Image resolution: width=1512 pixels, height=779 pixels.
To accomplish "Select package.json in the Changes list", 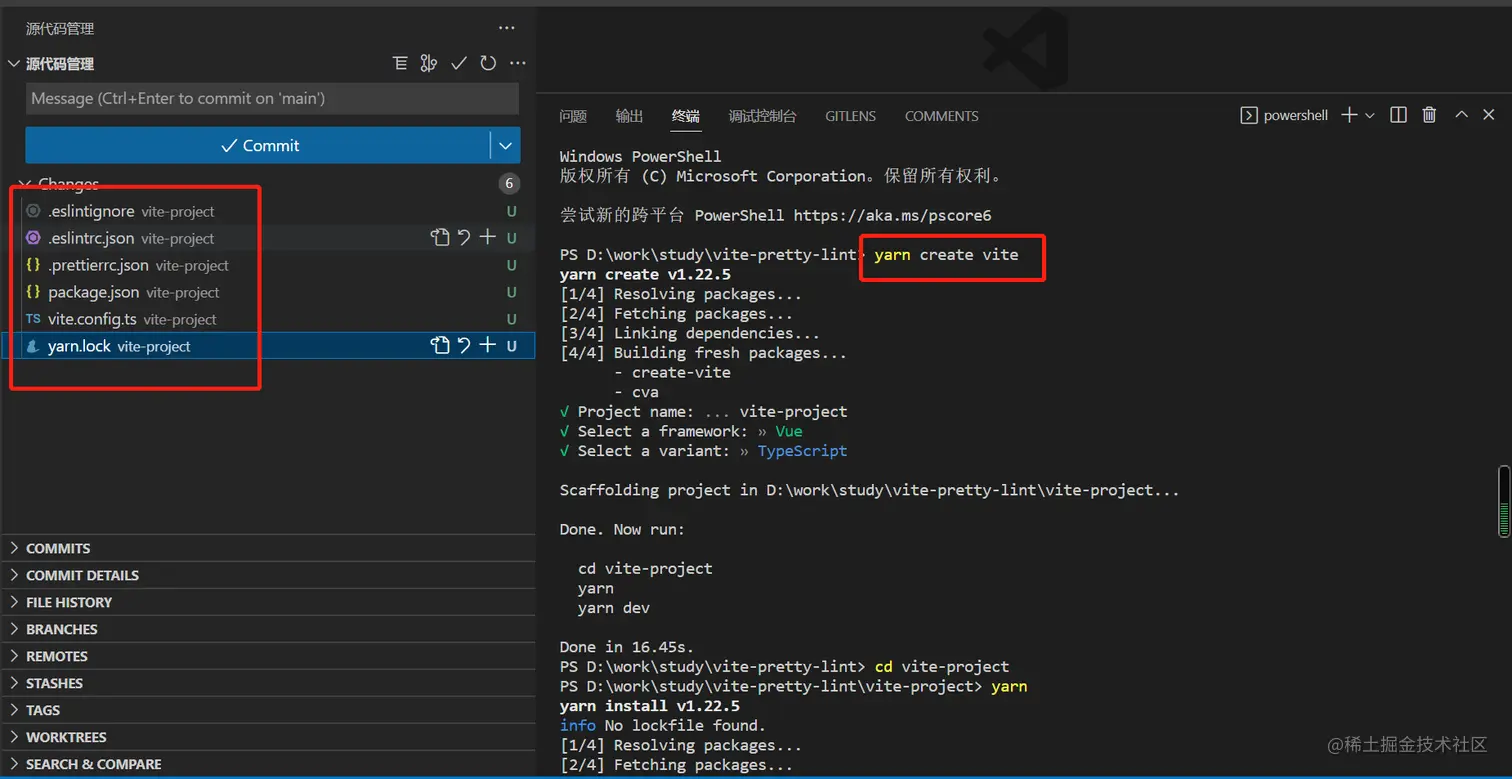I will (268, 292).
